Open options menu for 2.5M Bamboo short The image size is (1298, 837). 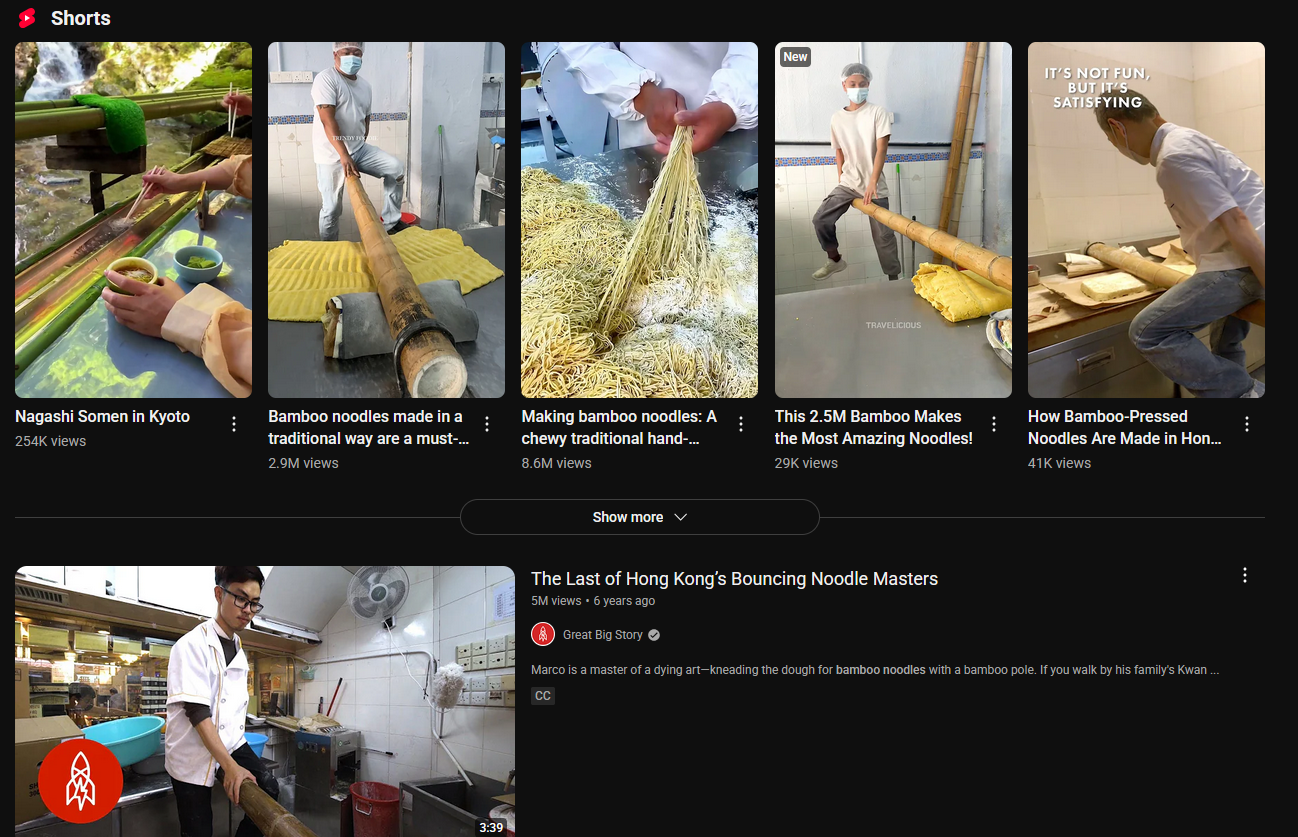994,424
